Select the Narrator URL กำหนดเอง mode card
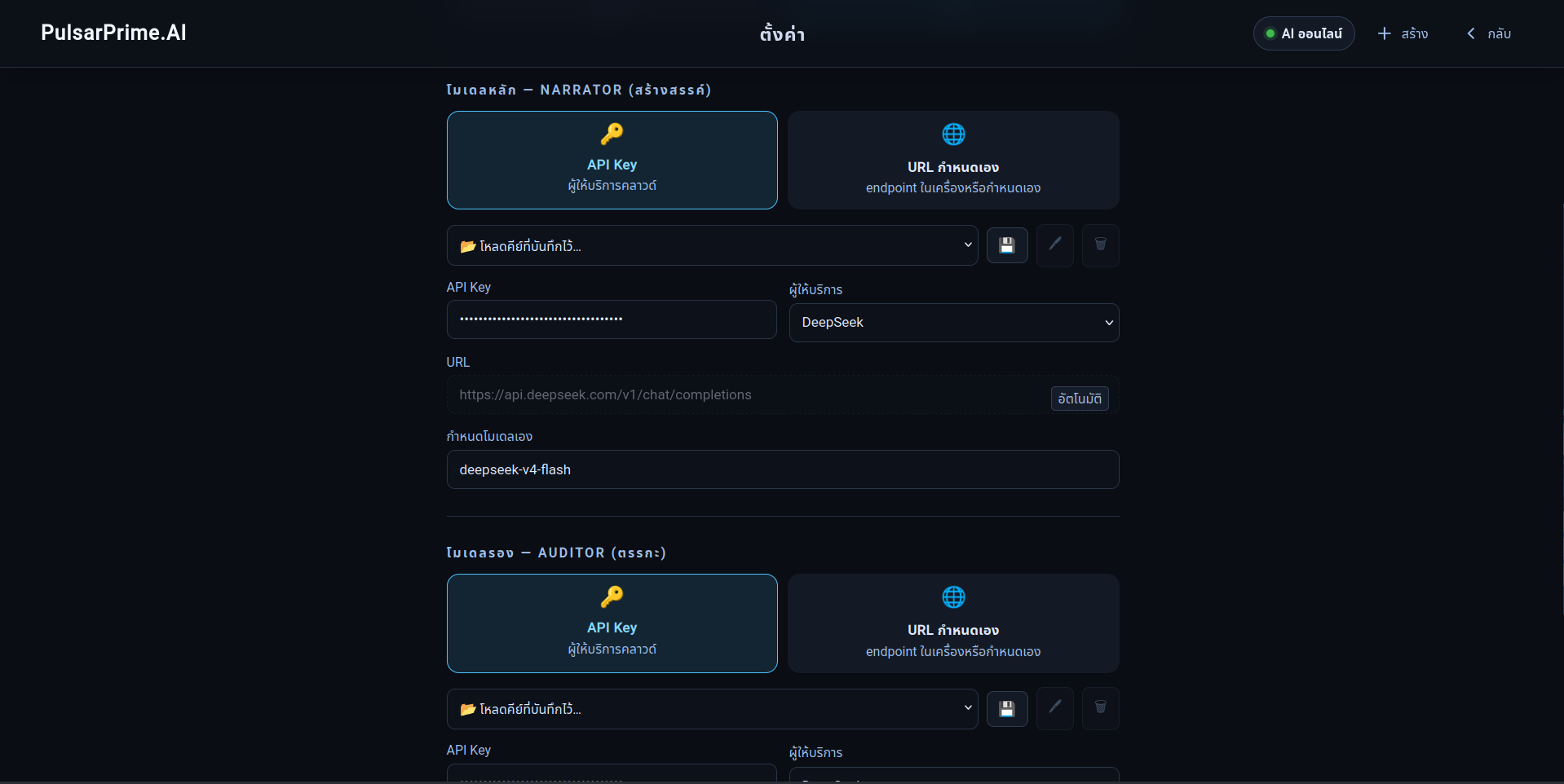 953,160
